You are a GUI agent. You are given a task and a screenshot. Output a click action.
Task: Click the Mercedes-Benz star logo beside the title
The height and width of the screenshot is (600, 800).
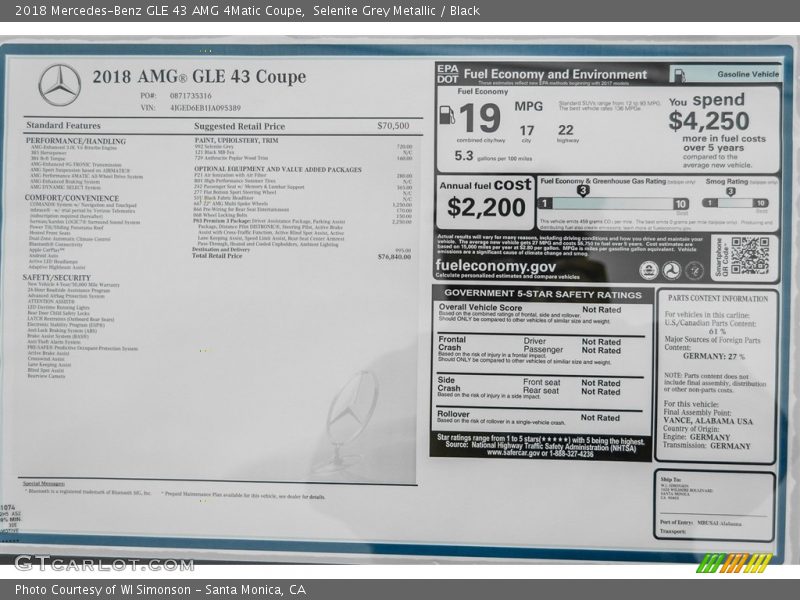click(x=60, y=86)
